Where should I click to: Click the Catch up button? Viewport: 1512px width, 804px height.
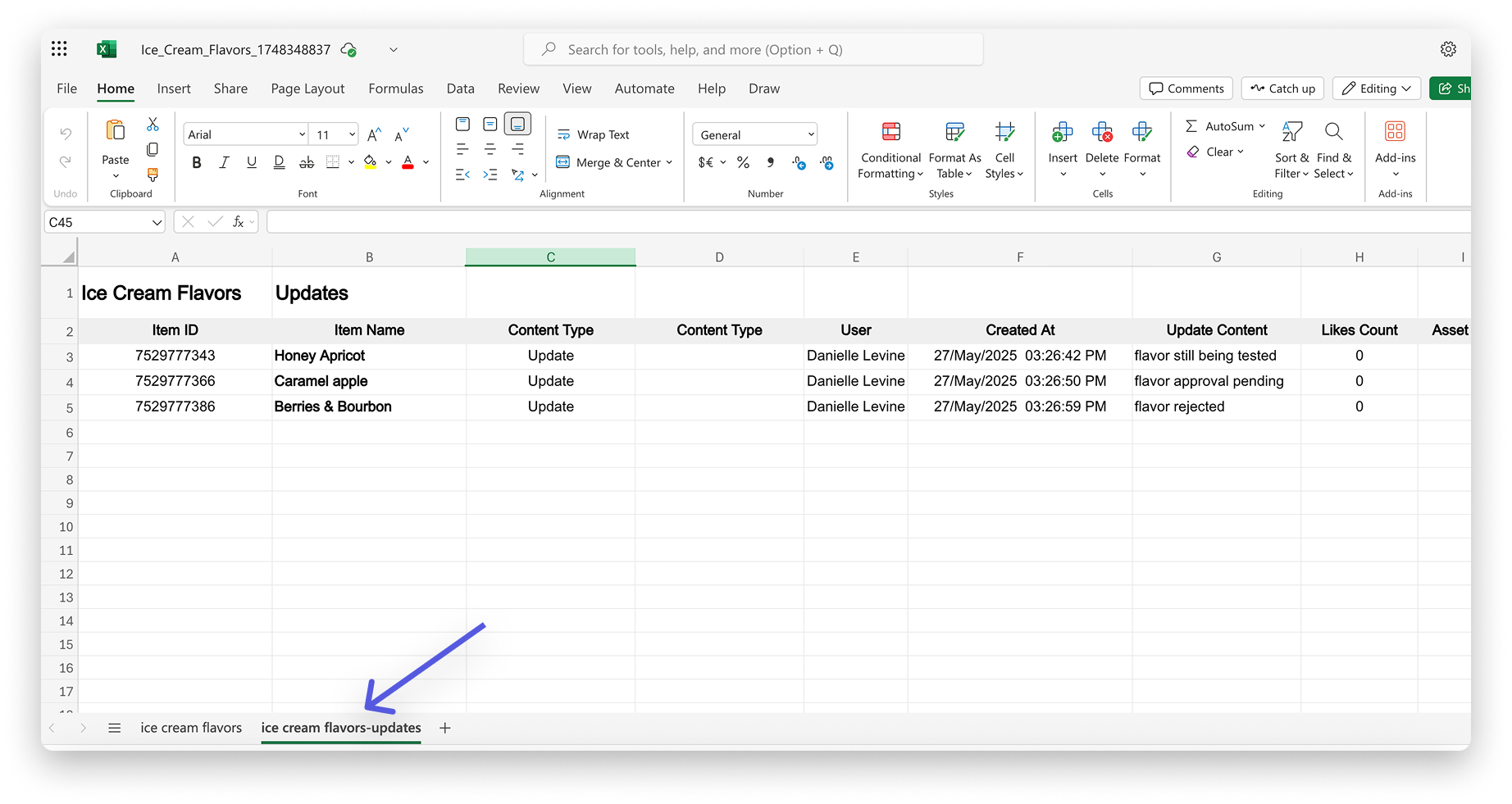pyautogui.click(x=1283, y=89)
